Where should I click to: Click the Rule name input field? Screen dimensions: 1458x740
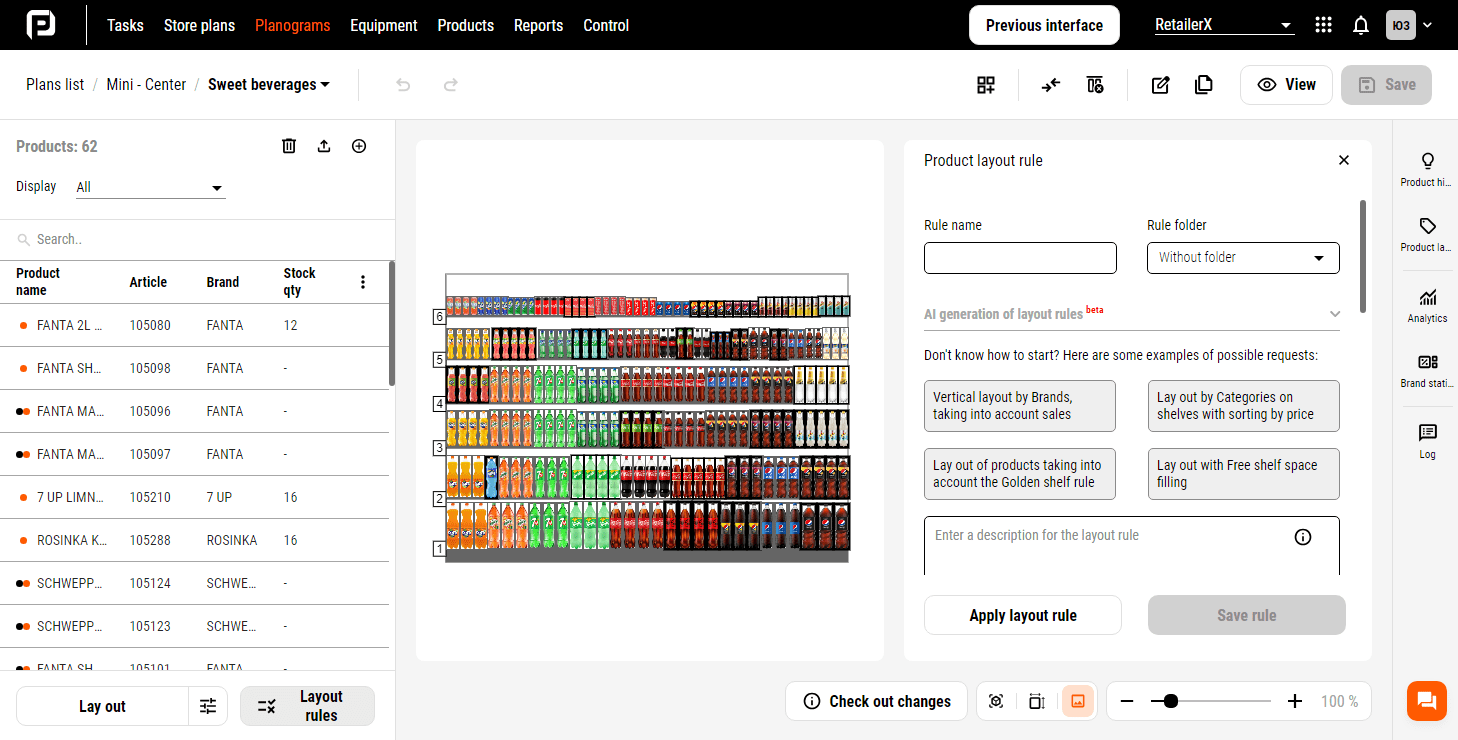(1020, 257)
